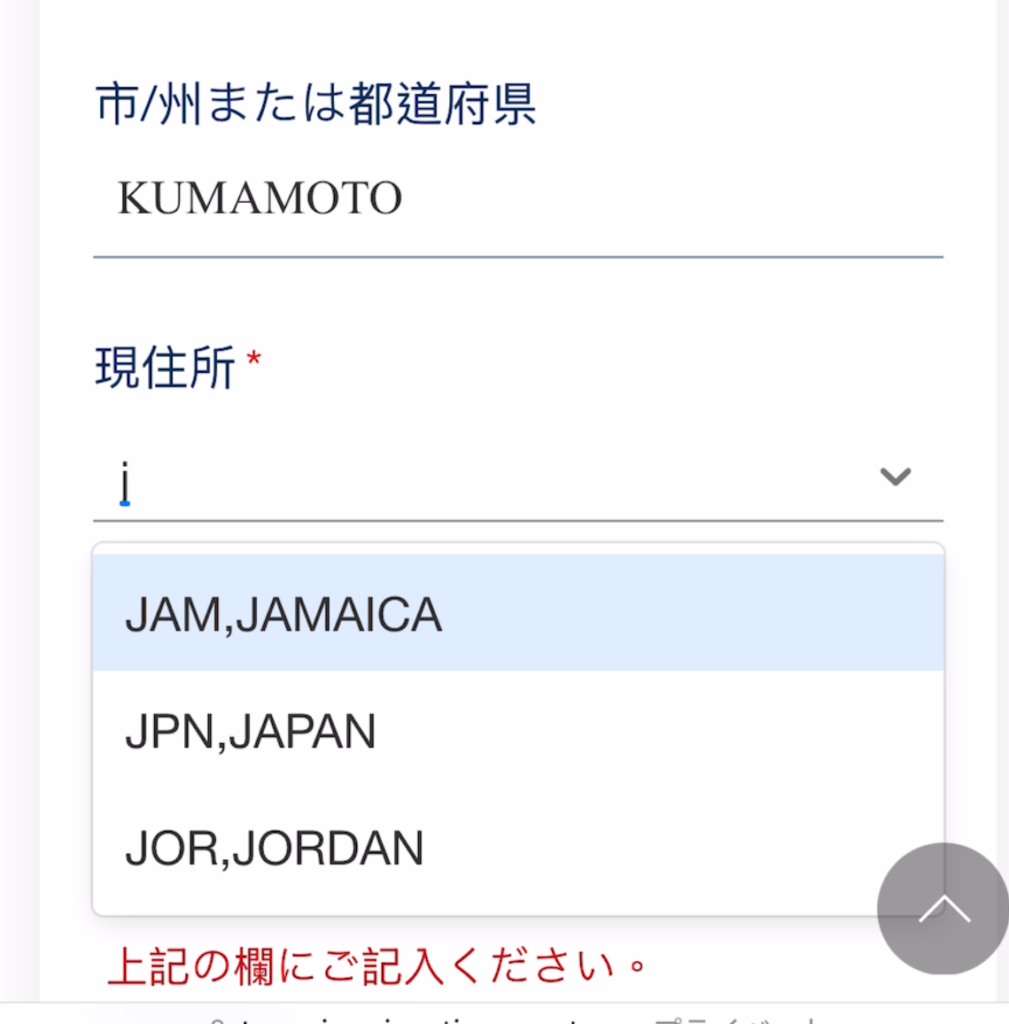This screenshot has width=1009, height=1024.
Task: Click the red required asterisk
Action: point(254,361)
